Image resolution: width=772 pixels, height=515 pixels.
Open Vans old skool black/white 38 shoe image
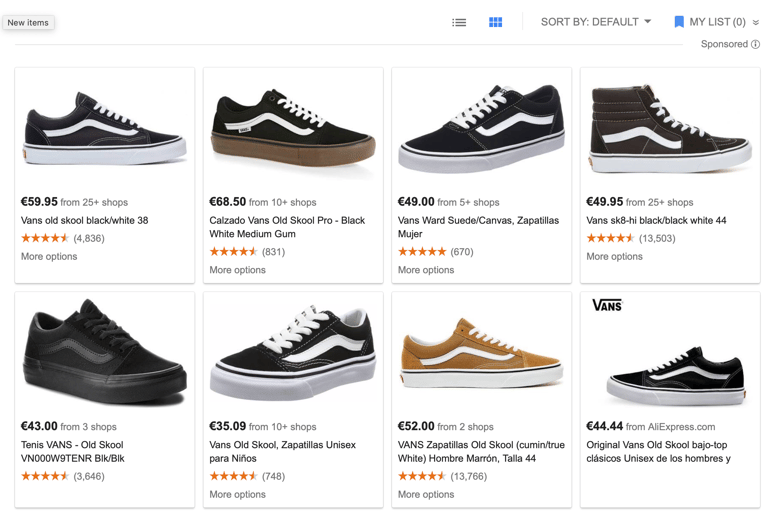[x=104, y=129]
